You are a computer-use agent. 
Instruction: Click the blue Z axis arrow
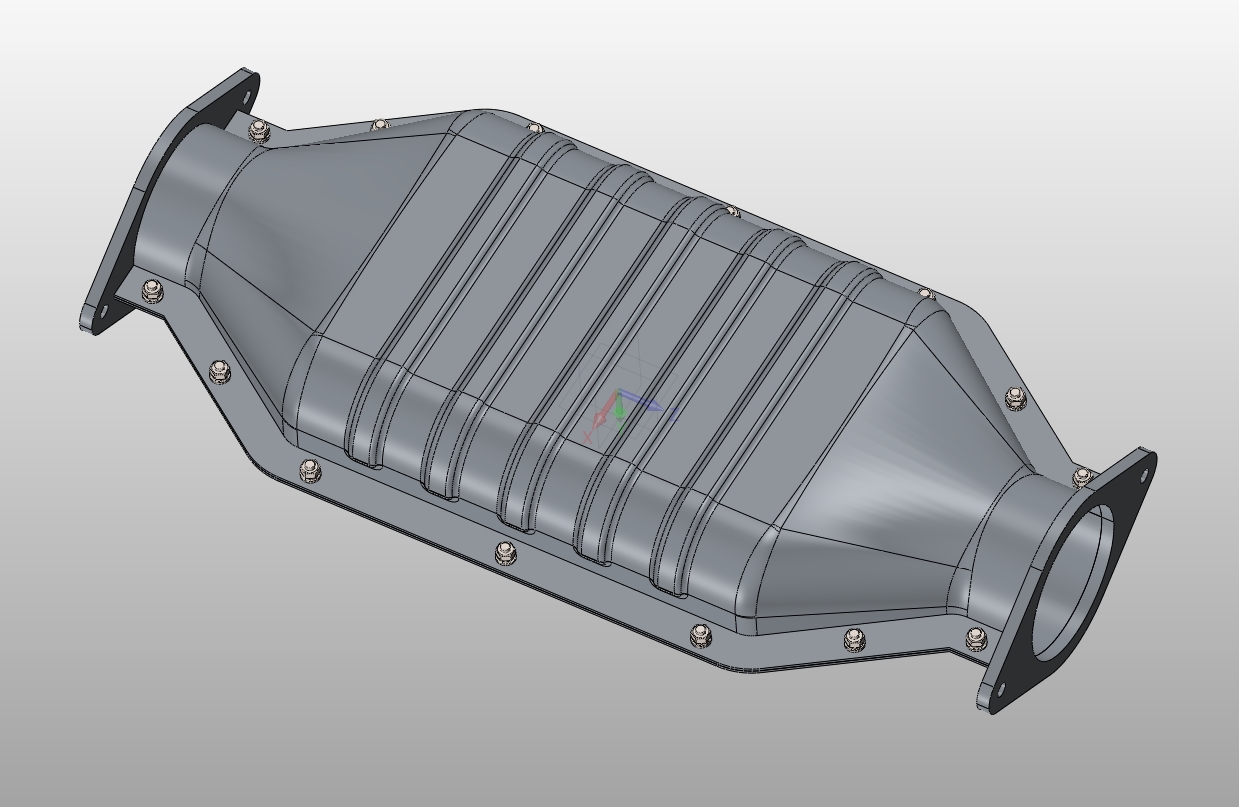655,406
